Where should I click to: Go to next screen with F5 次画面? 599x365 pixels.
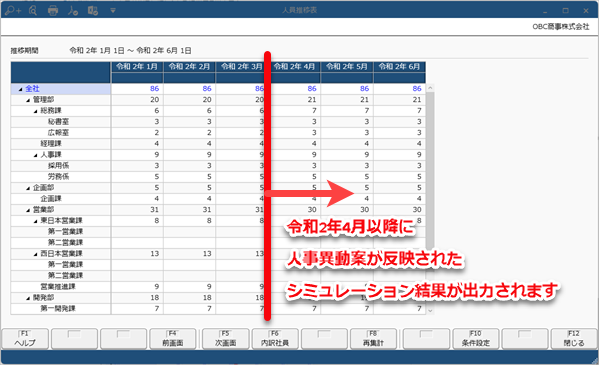(x=225, y=339)
